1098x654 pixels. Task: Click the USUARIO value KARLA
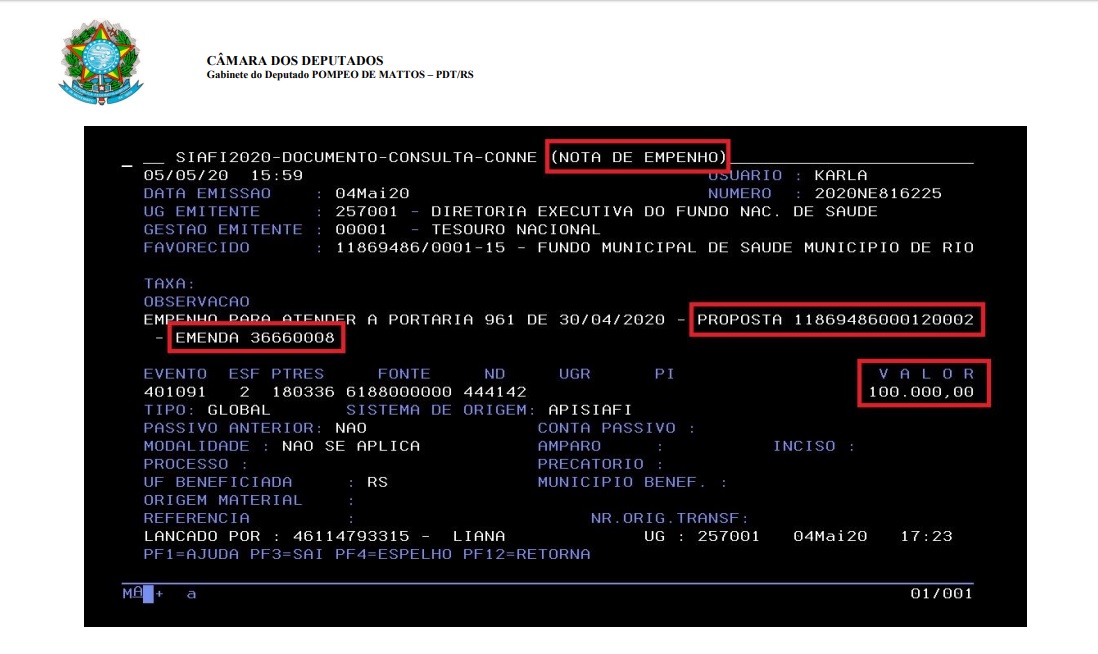[840, 175]
